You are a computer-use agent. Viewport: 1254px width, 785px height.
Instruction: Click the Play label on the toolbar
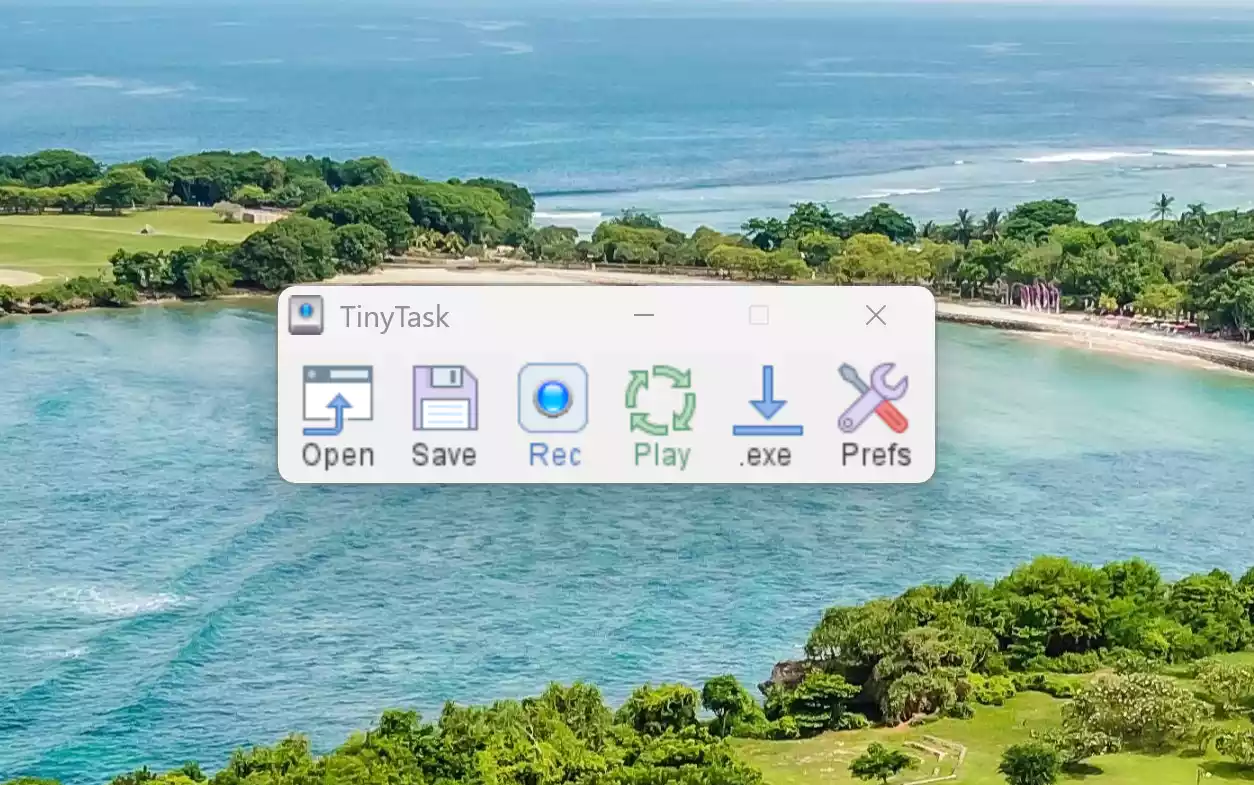(x=660, y=456)
